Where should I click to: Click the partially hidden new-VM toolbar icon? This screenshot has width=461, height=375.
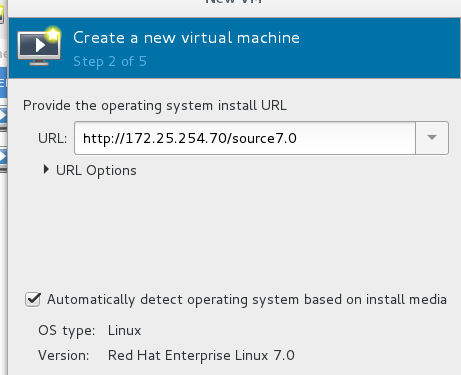[x=2, y=13]
